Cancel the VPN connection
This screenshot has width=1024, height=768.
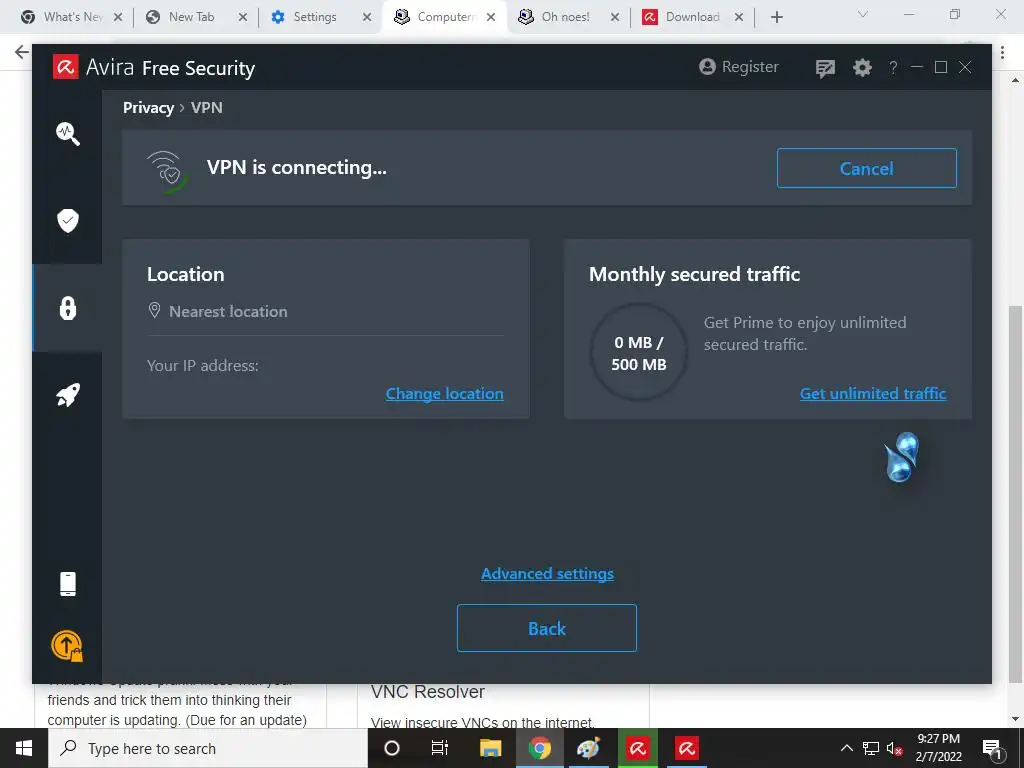[x=867, y=168]
